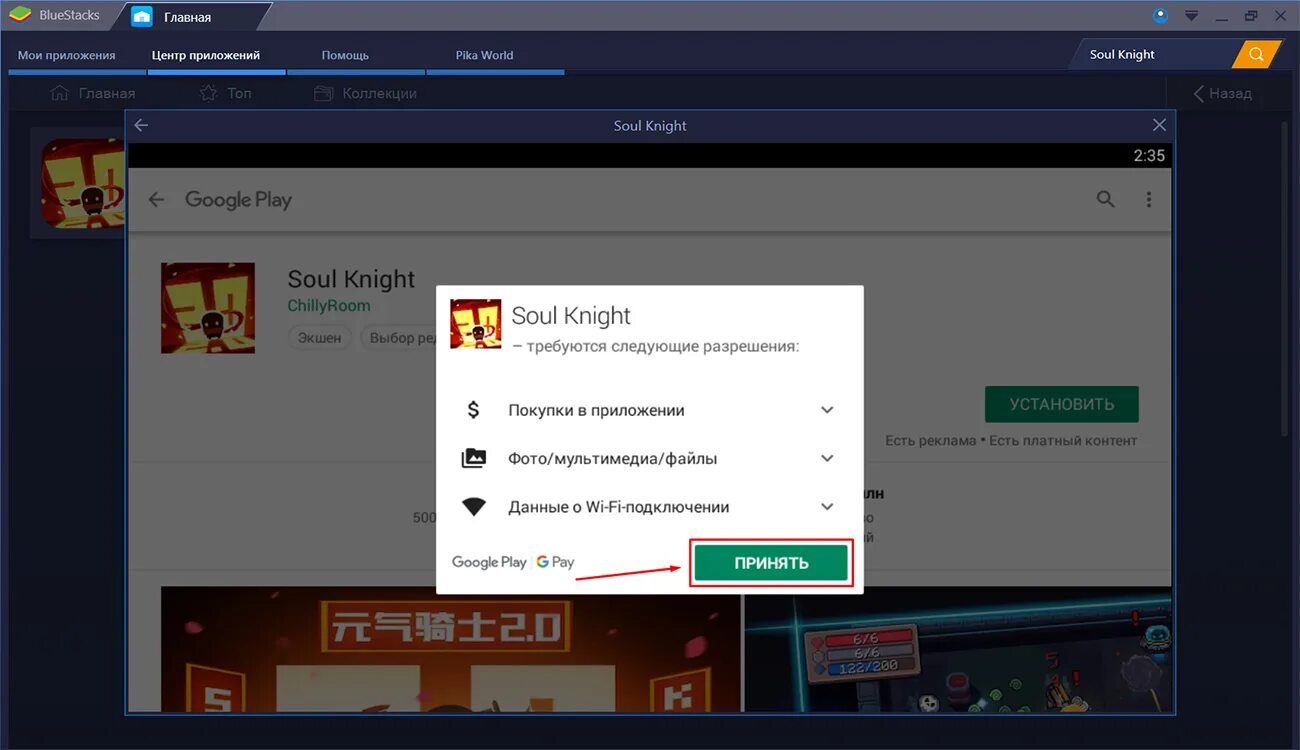Open the Pika World tab

(484, 55)
